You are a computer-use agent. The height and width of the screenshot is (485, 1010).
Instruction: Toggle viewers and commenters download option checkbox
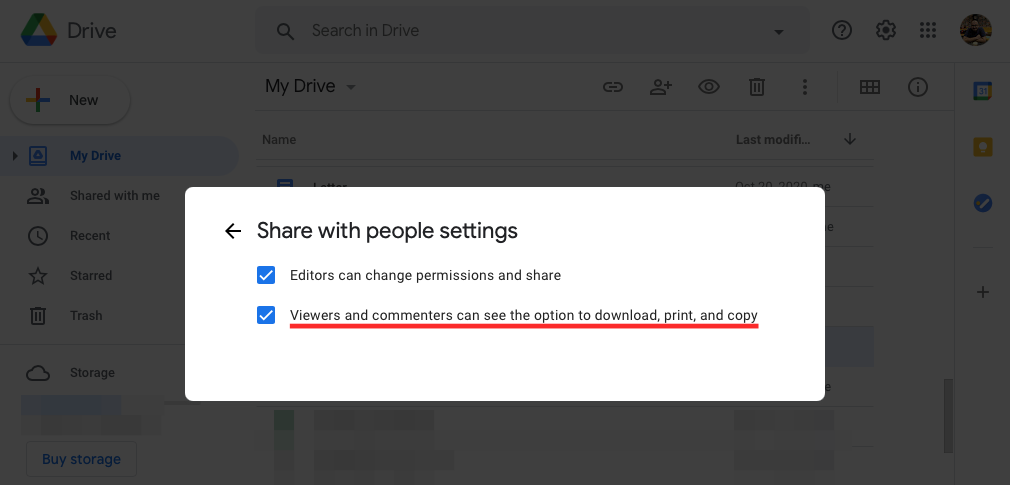point(266,316)
